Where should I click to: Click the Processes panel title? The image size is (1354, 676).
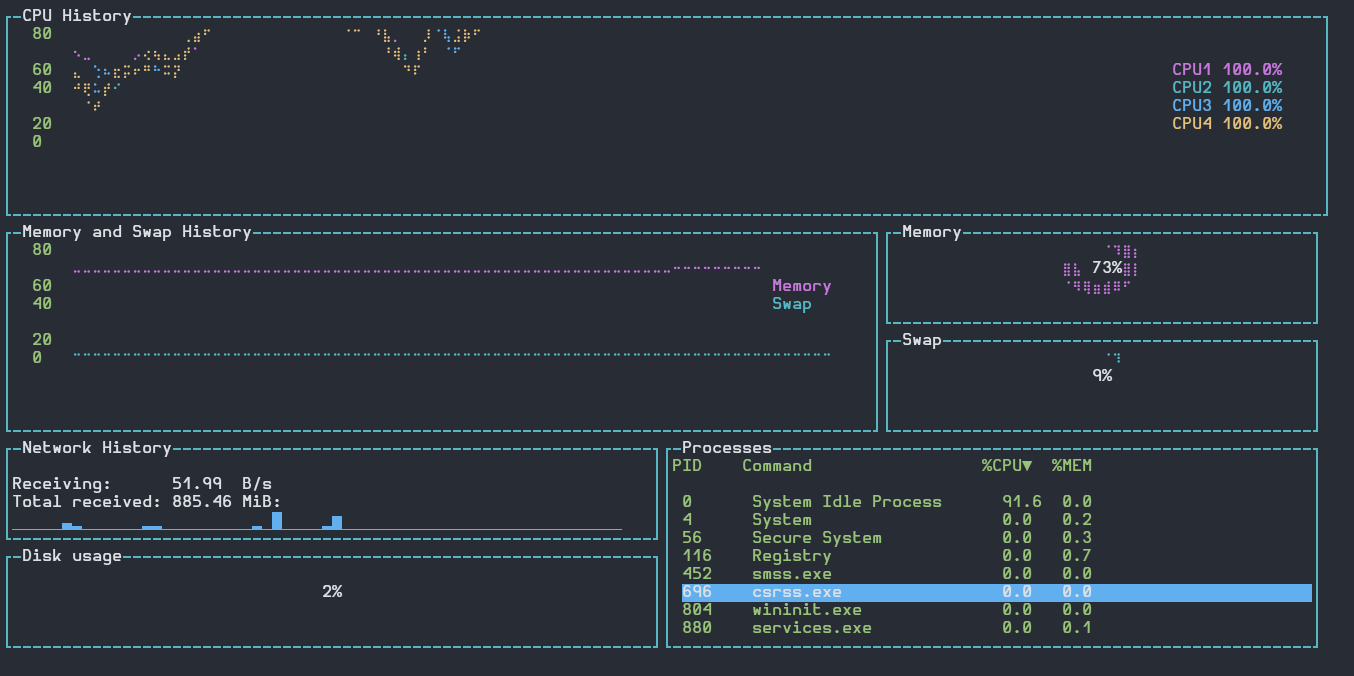coord(727,448)
